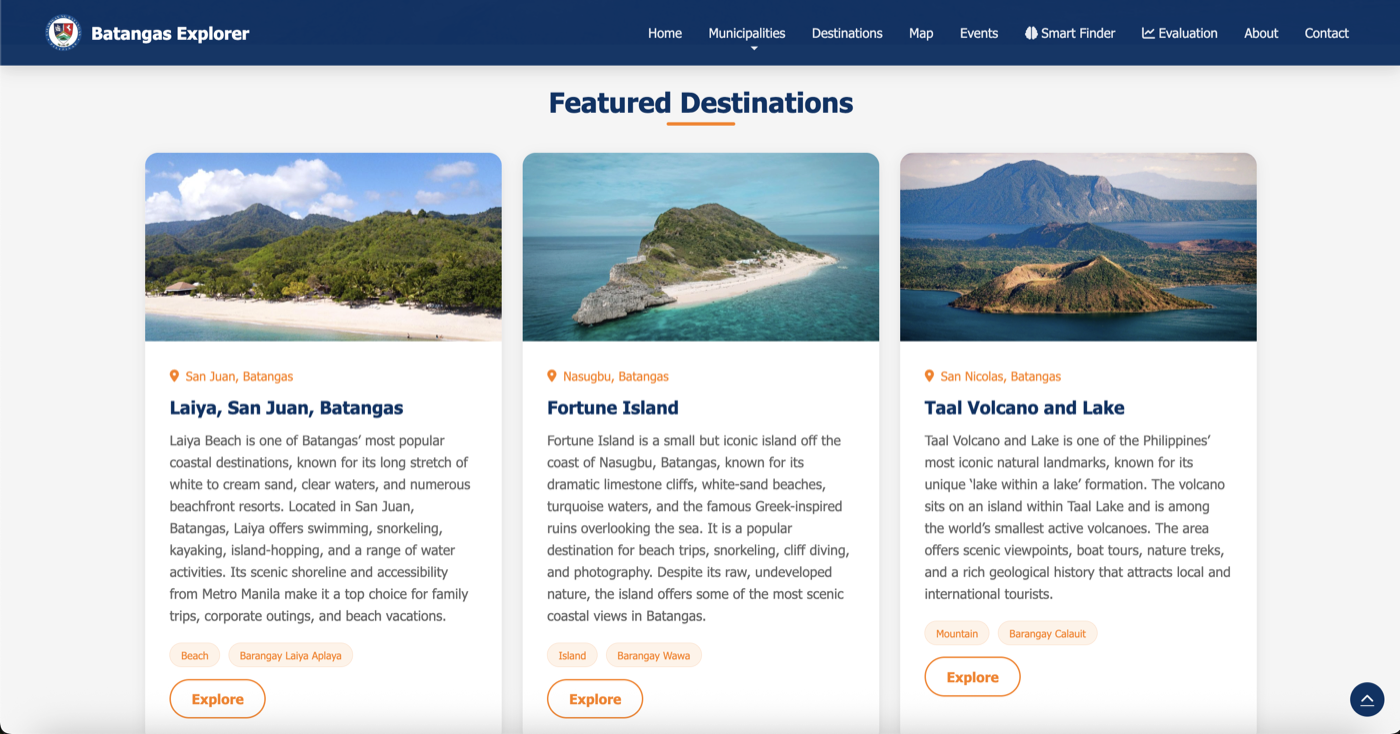Expand the Municipalities dropdown

click(x=746, y=32)
